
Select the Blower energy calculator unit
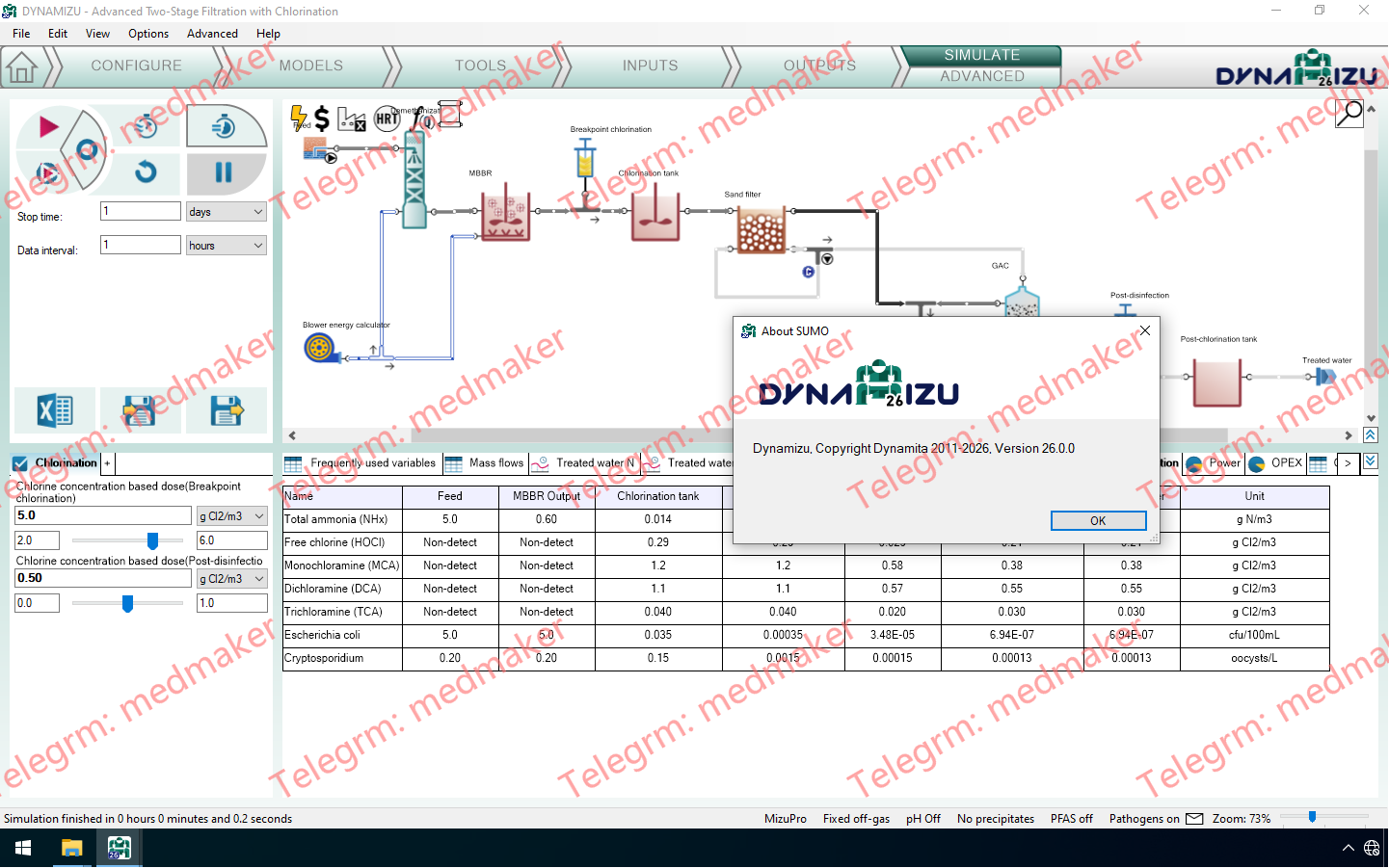[x=319, y=348]
